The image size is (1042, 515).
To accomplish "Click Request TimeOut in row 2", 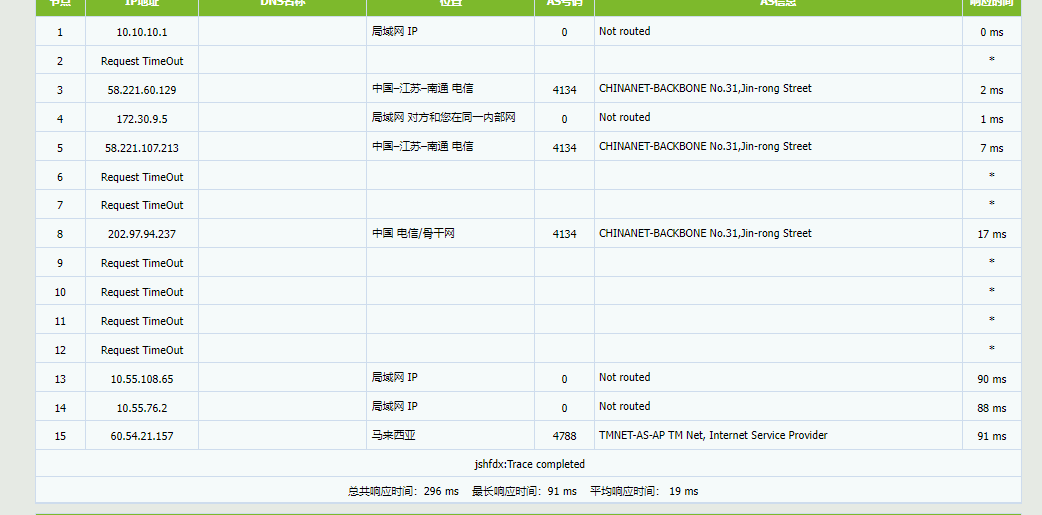I will (142, 61).
